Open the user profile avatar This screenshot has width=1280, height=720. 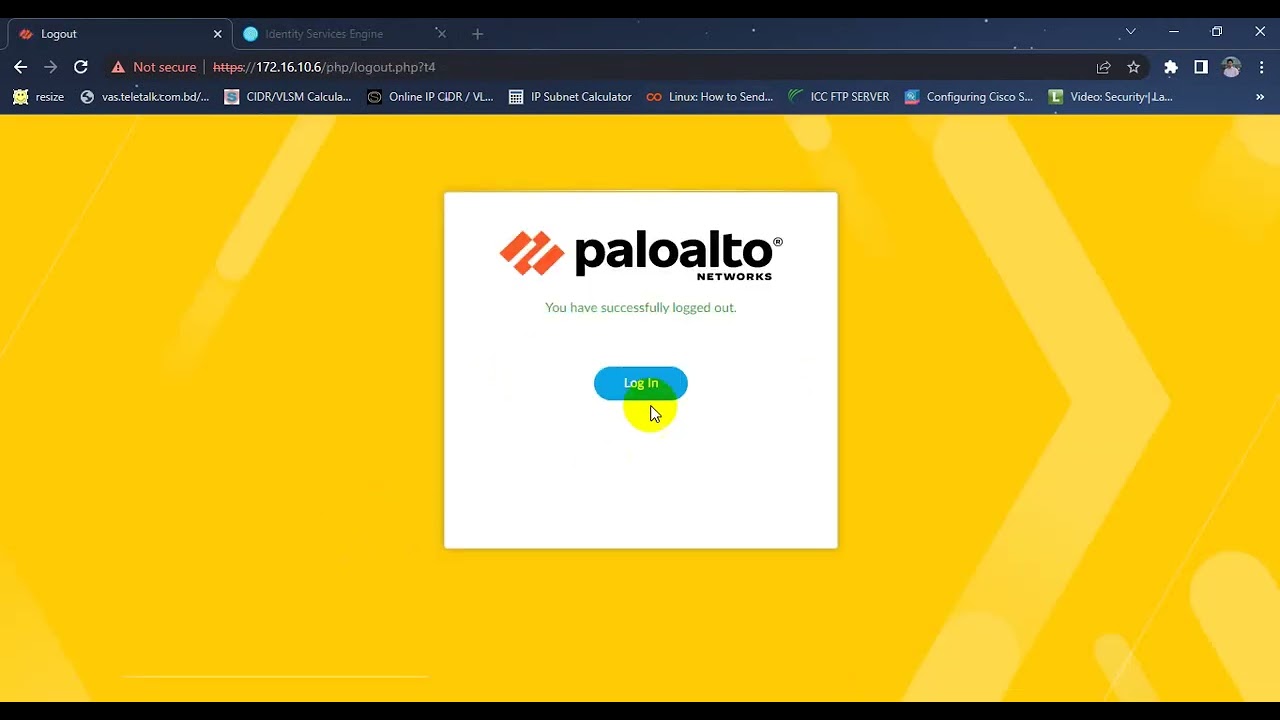[x=1231, y=67]
